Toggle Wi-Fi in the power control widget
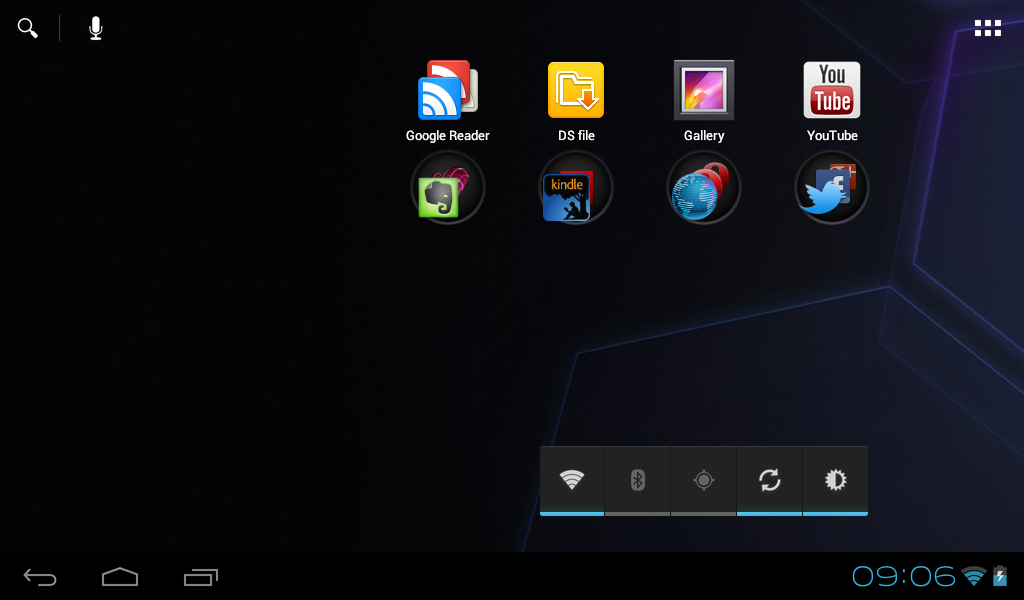Screen dimensions: 1024x600 tap(571, 480)
